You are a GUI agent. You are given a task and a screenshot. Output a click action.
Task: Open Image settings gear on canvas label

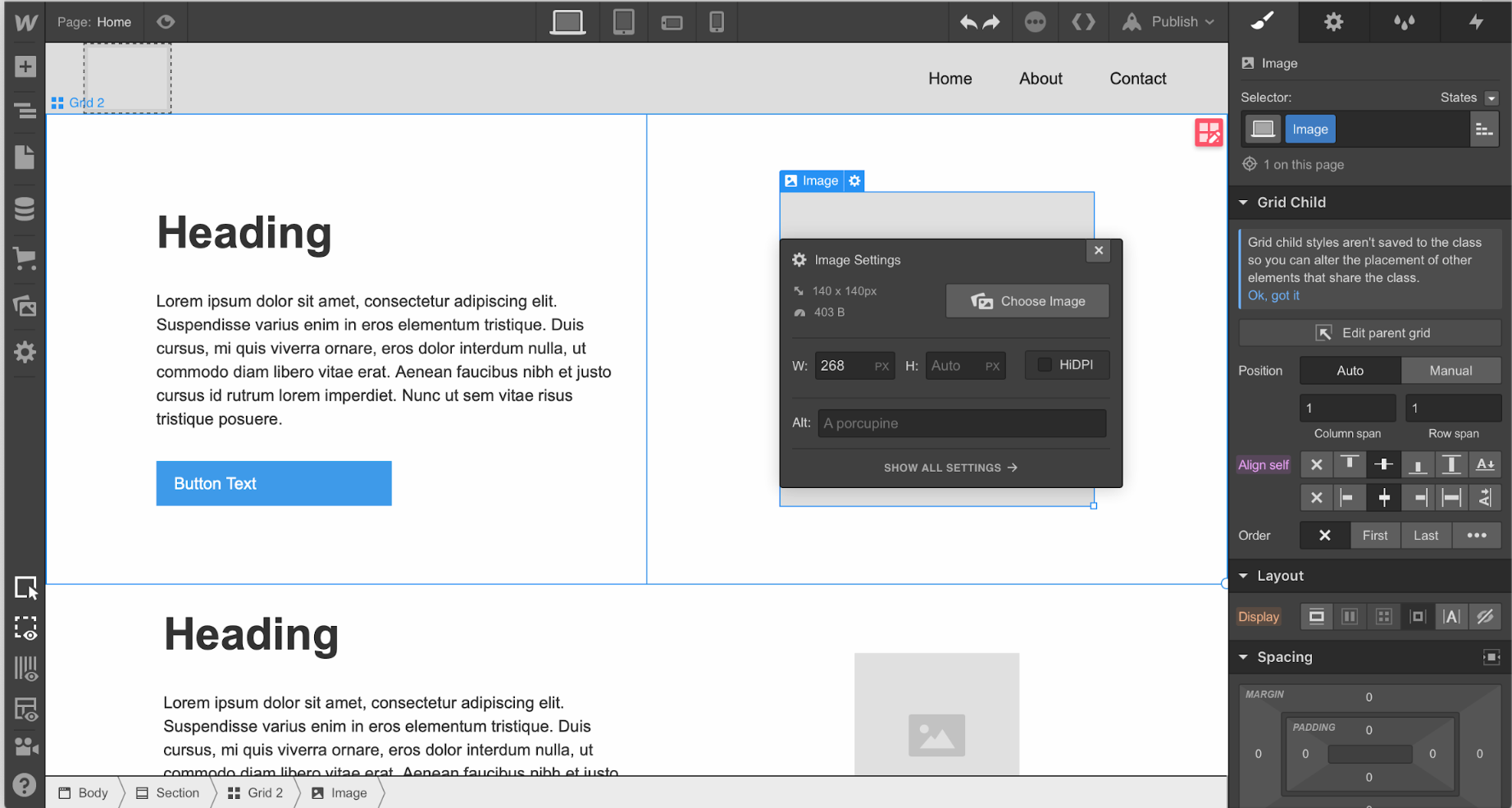854,181
